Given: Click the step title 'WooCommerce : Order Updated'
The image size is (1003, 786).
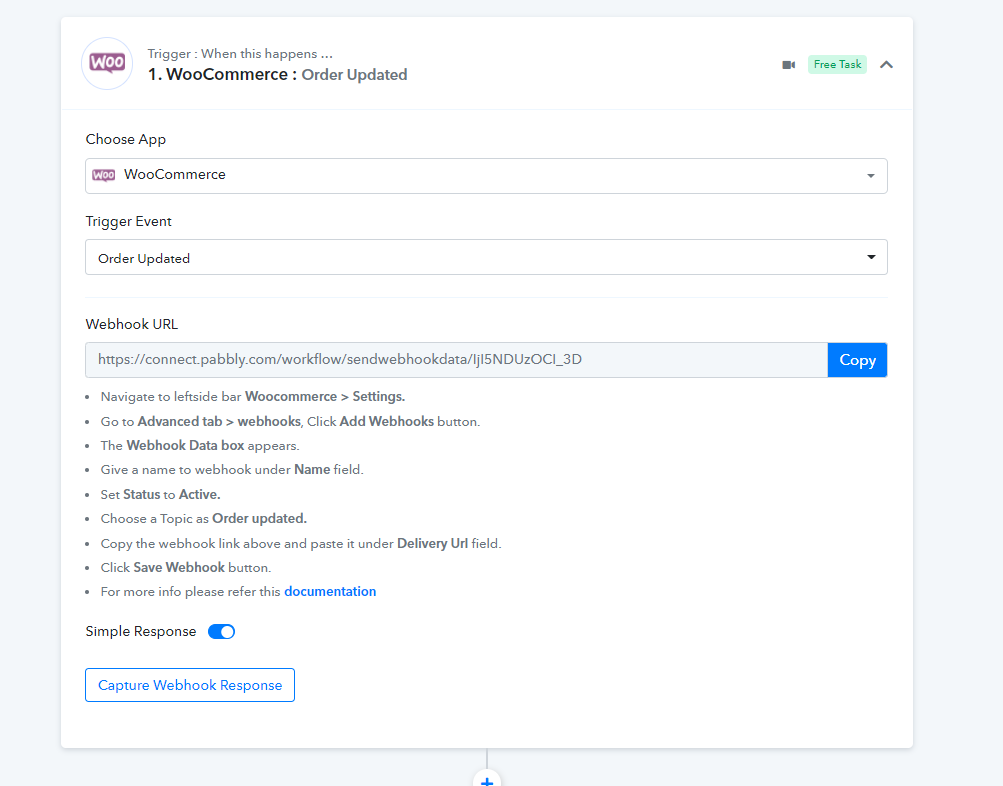Looking at the screenshot, I should pyautogui.click(x=278, y=75).
